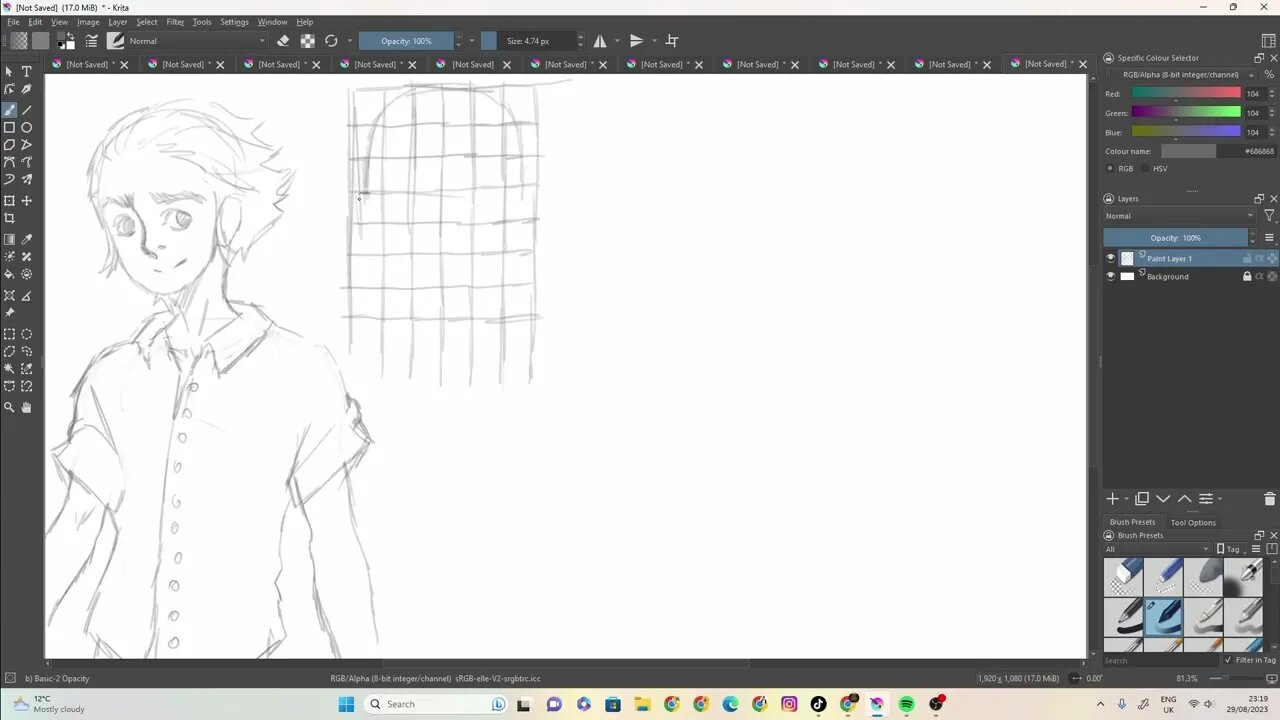Select the Calligraphy tool
This screenshot has width=1280, height=720.
point(27,89)
